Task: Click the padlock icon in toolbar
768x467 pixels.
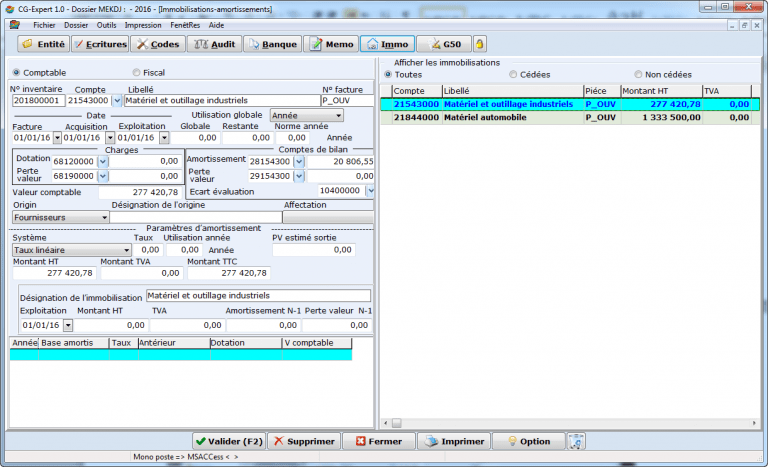Action: point(480,44)
